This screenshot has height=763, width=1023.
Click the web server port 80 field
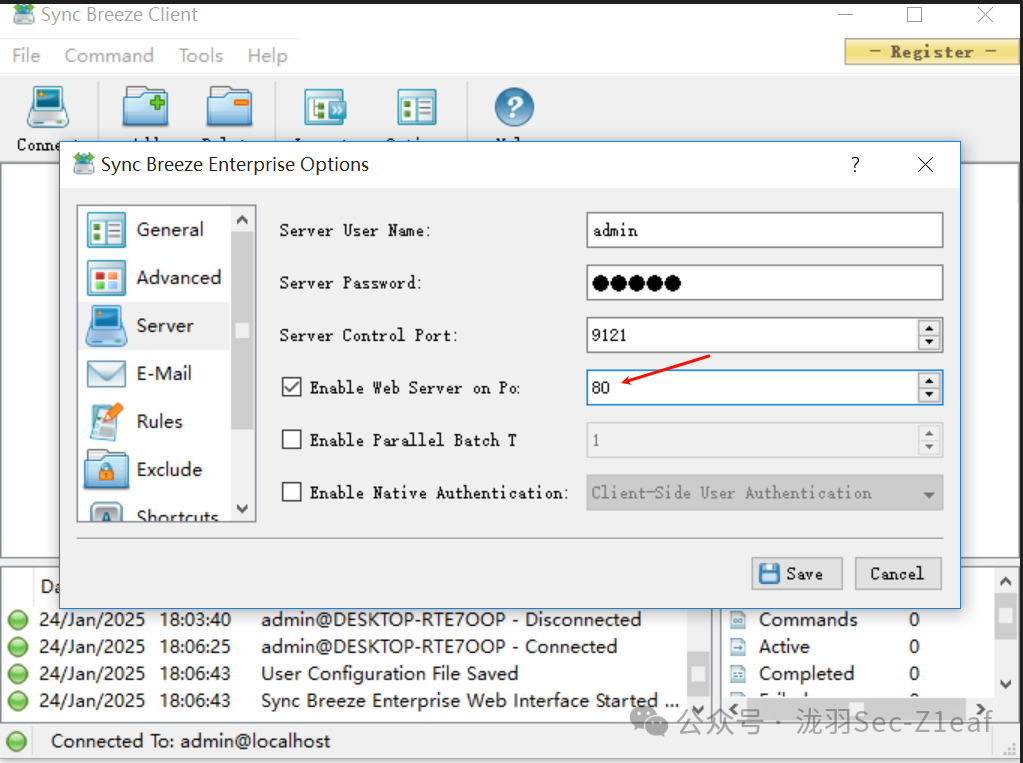(752, 387)
